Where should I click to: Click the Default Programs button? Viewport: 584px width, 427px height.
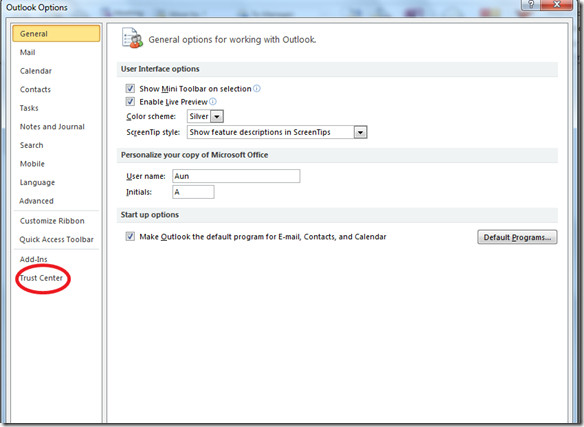pos(517,237)
